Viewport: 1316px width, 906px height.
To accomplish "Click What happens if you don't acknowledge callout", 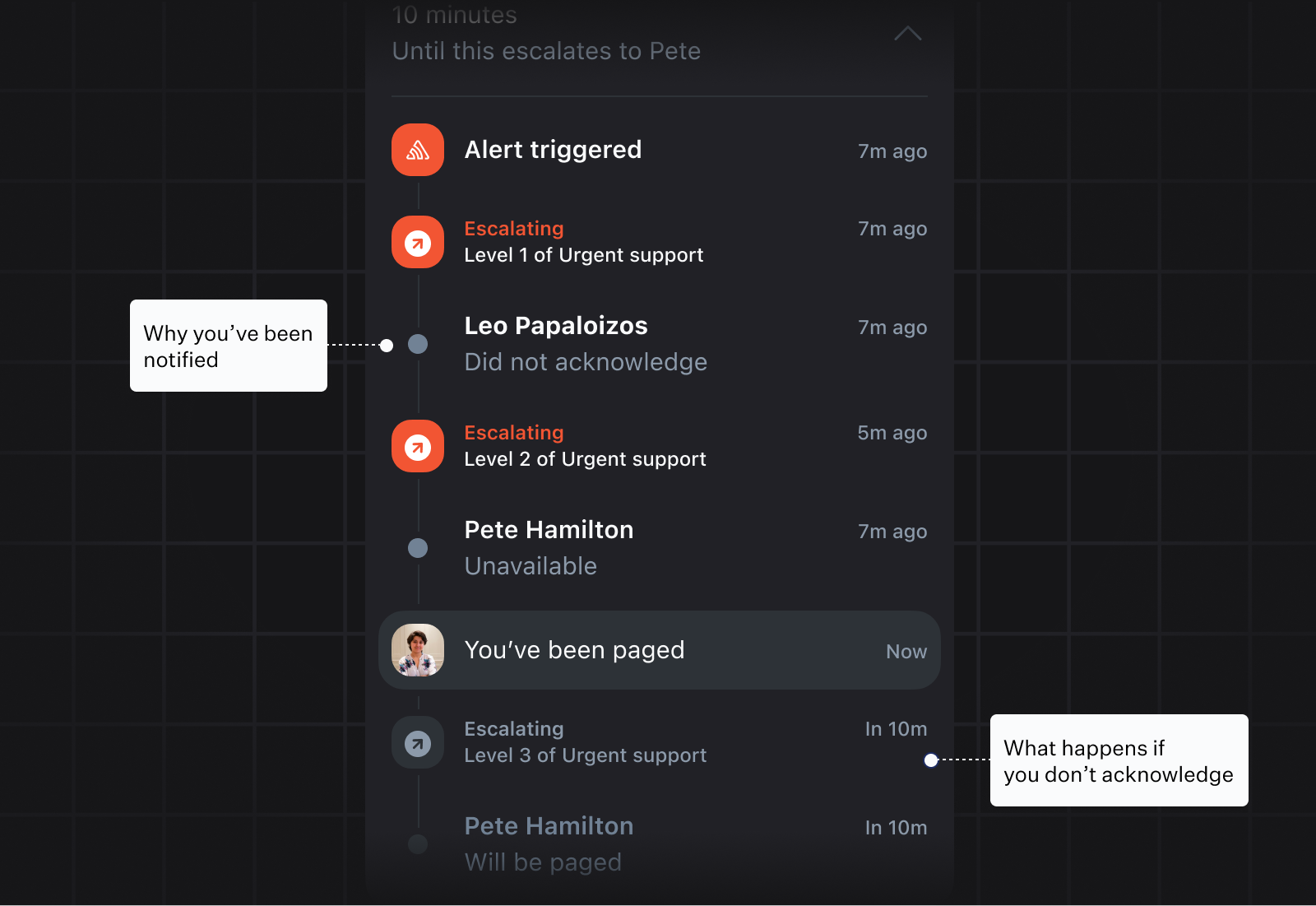I will coord(1119,760).
